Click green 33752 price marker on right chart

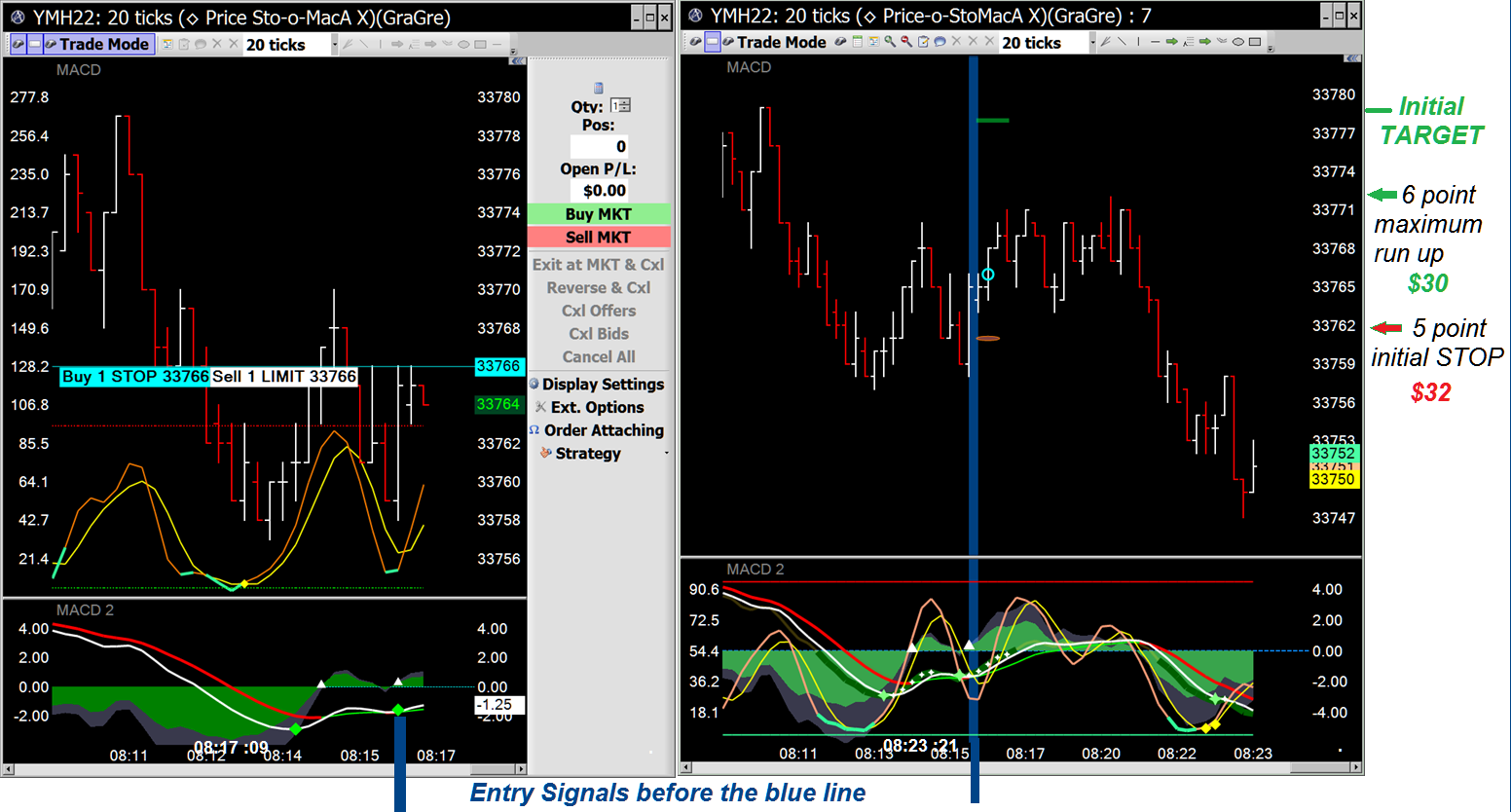(1333, 453)
